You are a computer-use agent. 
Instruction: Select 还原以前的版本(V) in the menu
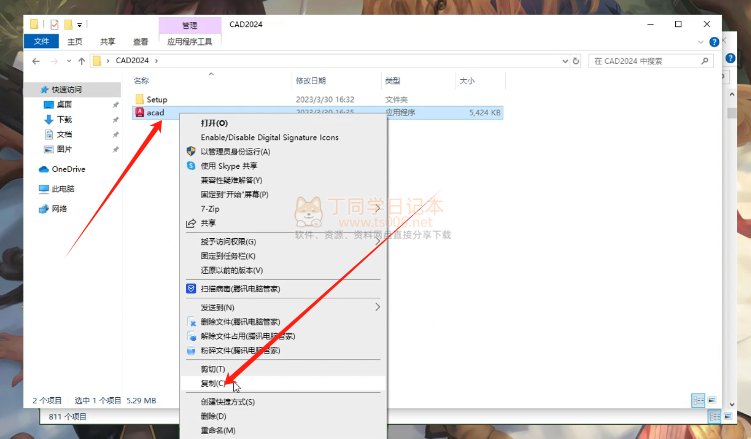pos(284,270)
